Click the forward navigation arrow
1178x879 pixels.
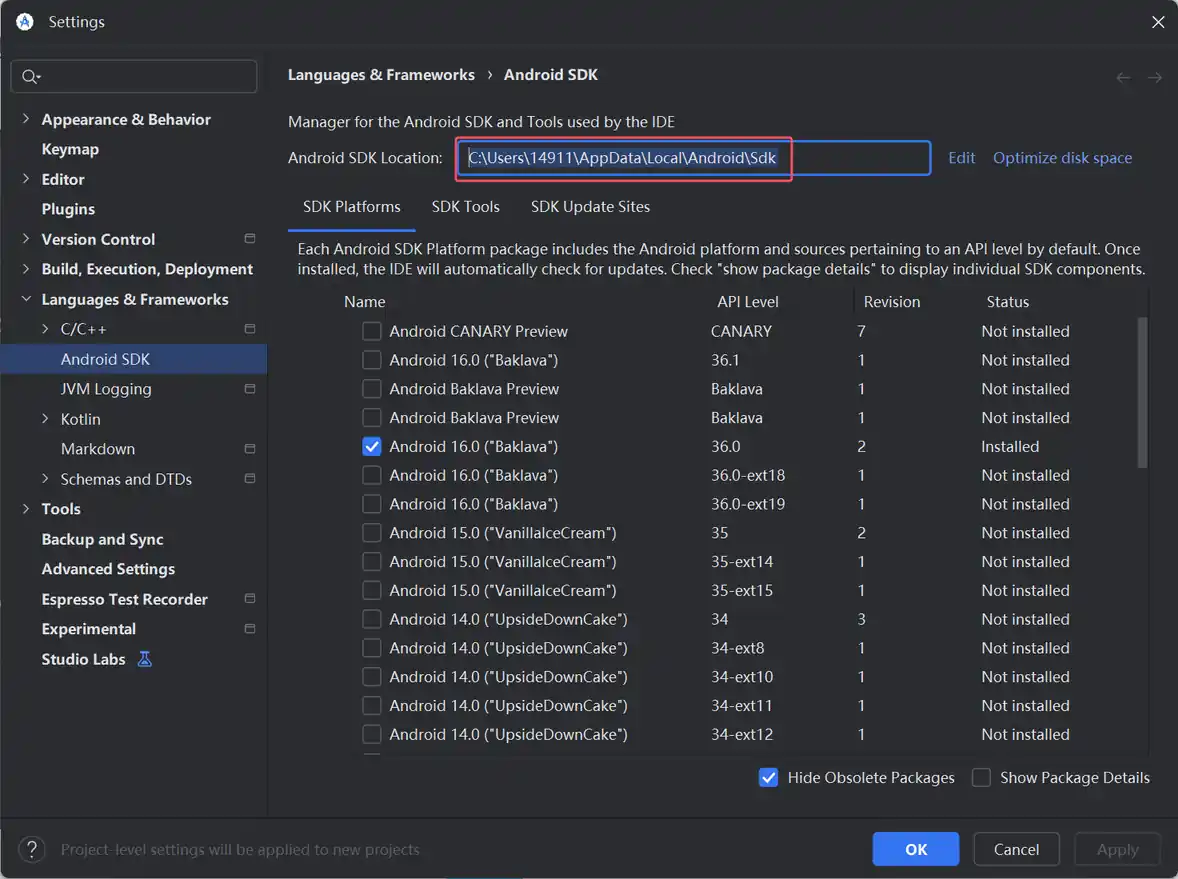1155,77
